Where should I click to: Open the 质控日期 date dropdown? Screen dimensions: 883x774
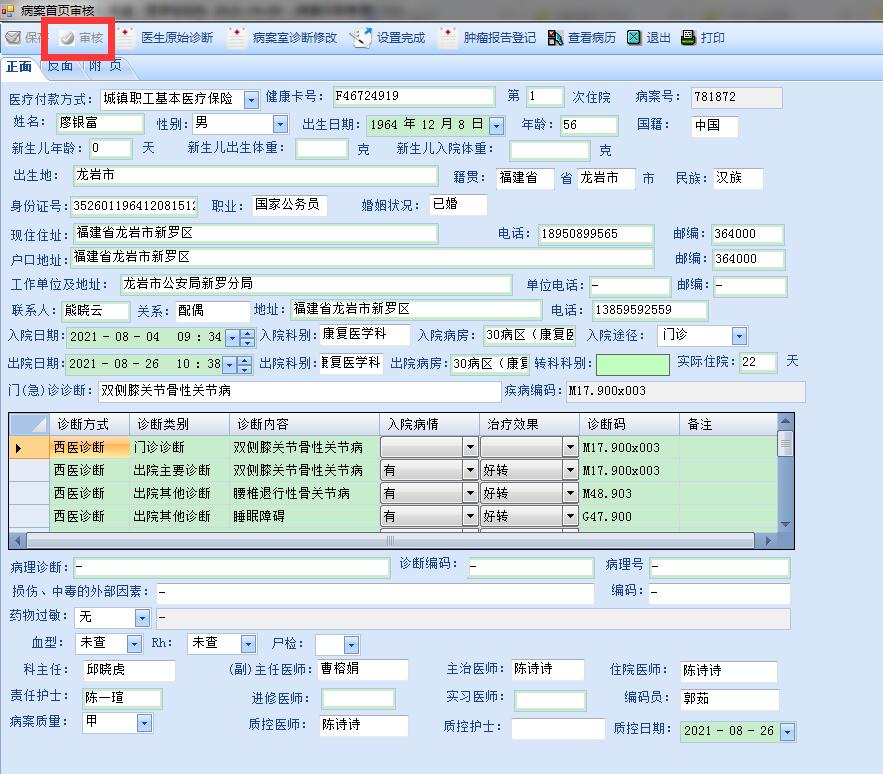coord(787,732)
